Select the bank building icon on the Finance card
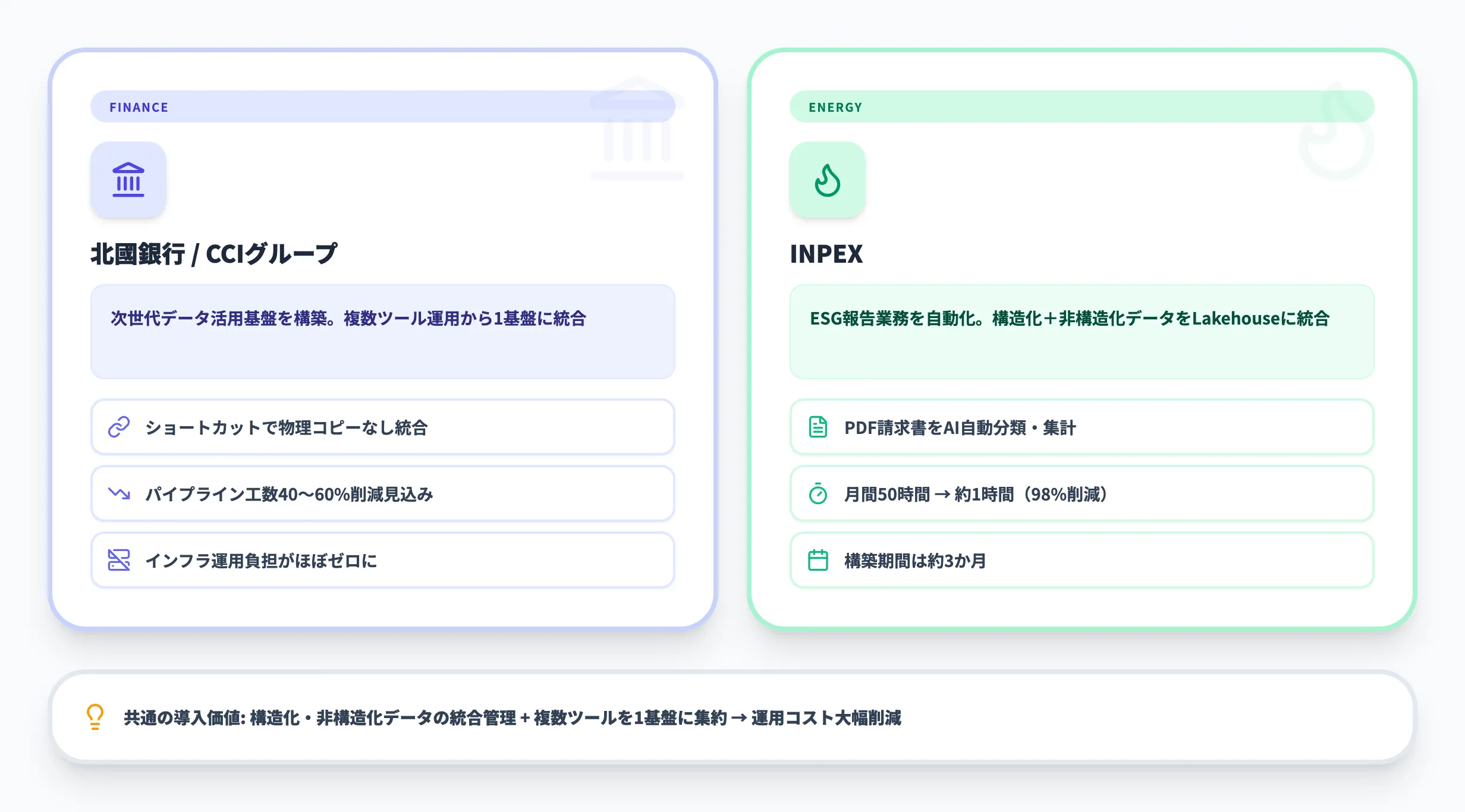Image resolution: width=1465 pixels, height=812 pixels. (128, 180)
